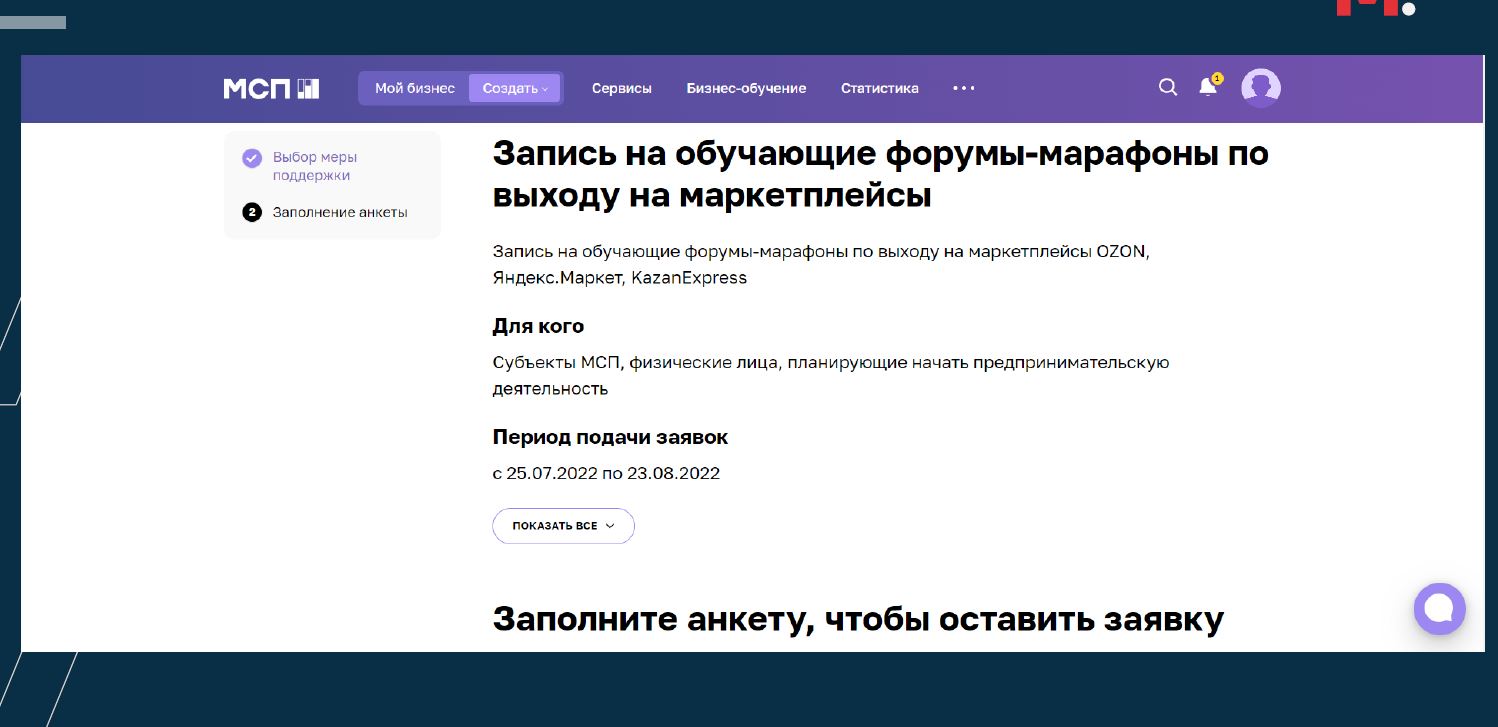Click the Заполните анкету heading
This screenshot has height=727, width=1498.
(857, 619)
